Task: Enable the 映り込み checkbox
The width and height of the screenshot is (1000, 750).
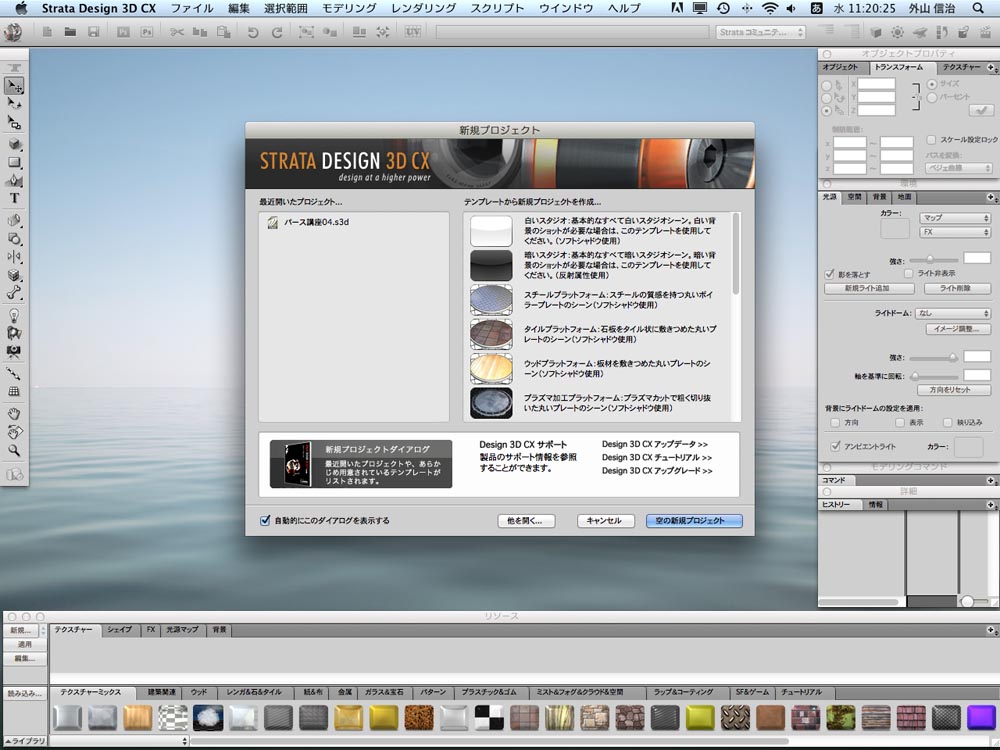Action: pyautogui.click(x=948, y=423)
